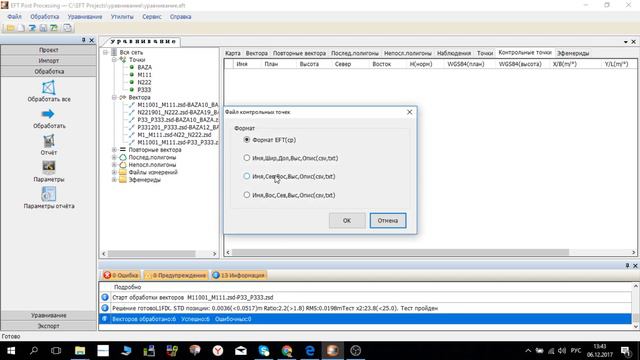The image size is (640, 360).
Task: Switch to the 'Эфемериды' tab
Action: (x=573, y=53)
